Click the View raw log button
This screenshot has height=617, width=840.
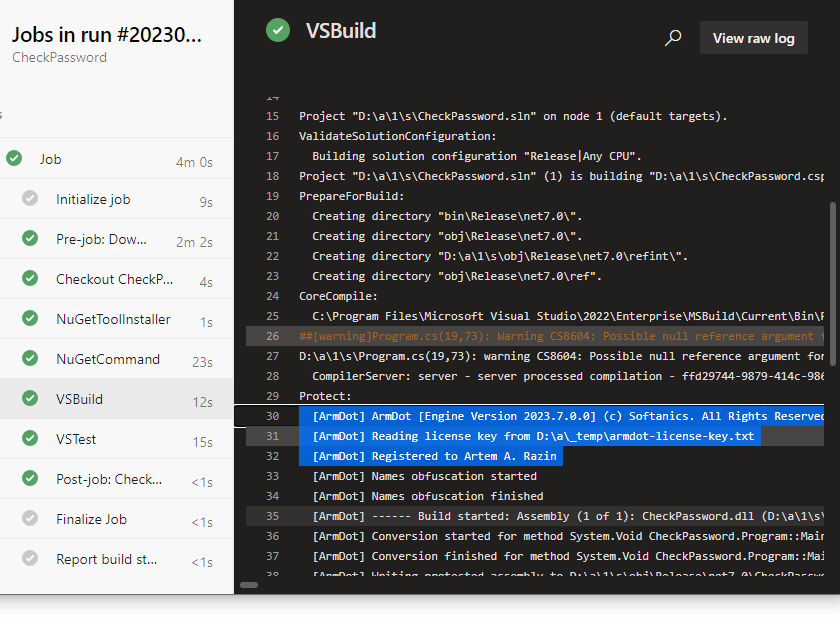coord(753,37)
